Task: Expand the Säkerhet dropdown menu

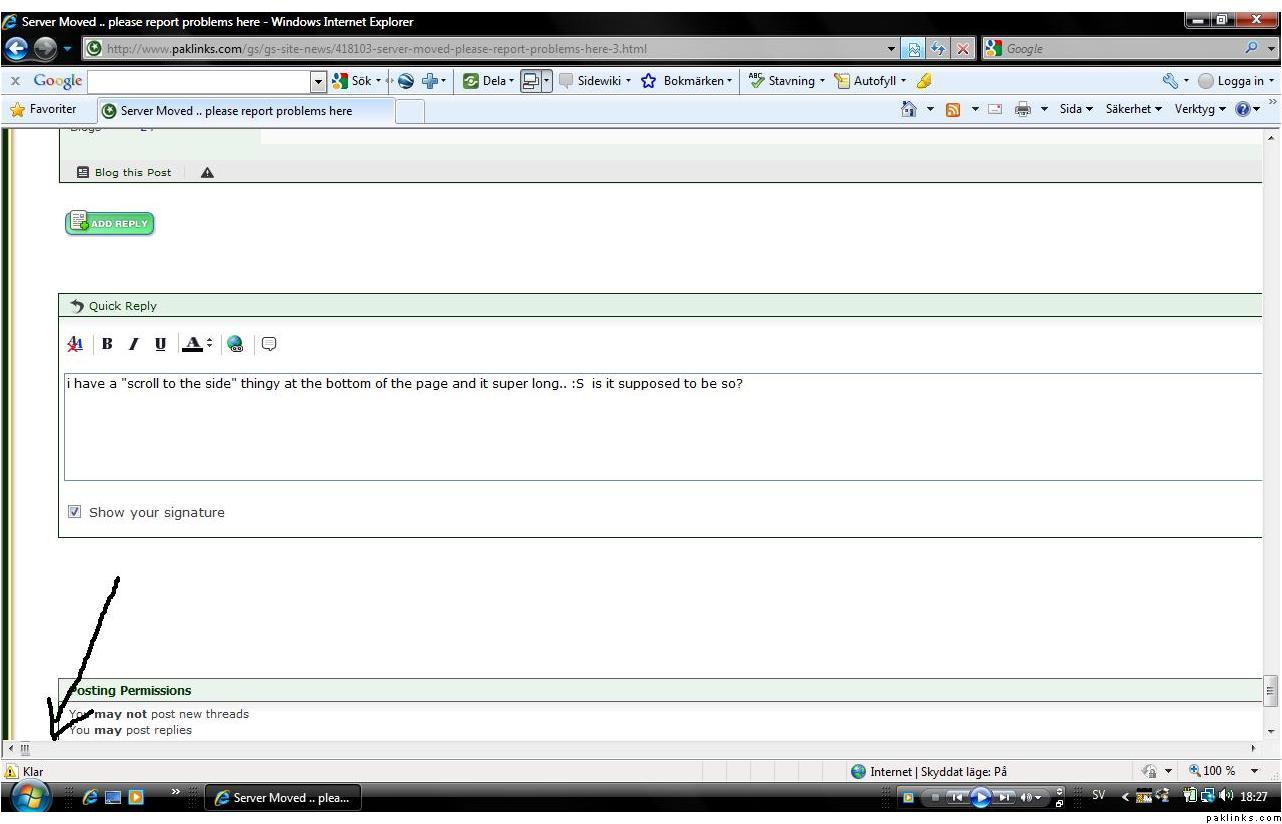Action: (x=1133, y=110)
